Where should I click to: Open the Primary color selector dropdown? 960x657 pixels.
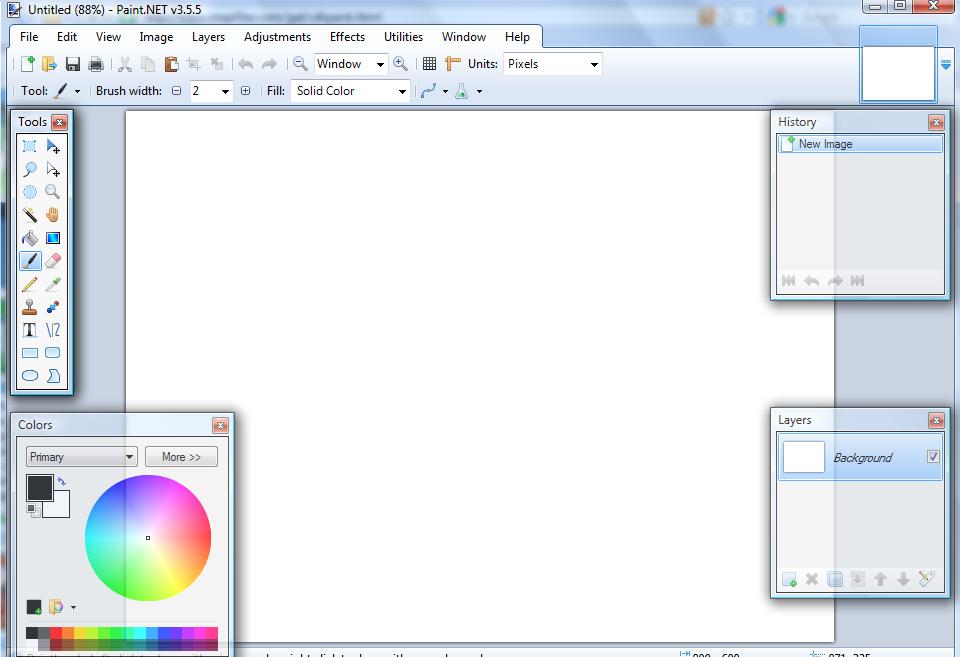pyautogui.click(x=81, y=457)
